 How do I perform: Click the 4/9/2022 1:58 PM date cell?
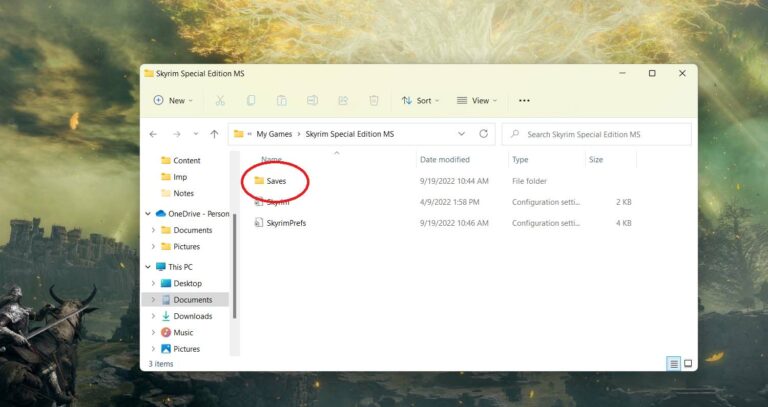(x=450, y=202)
